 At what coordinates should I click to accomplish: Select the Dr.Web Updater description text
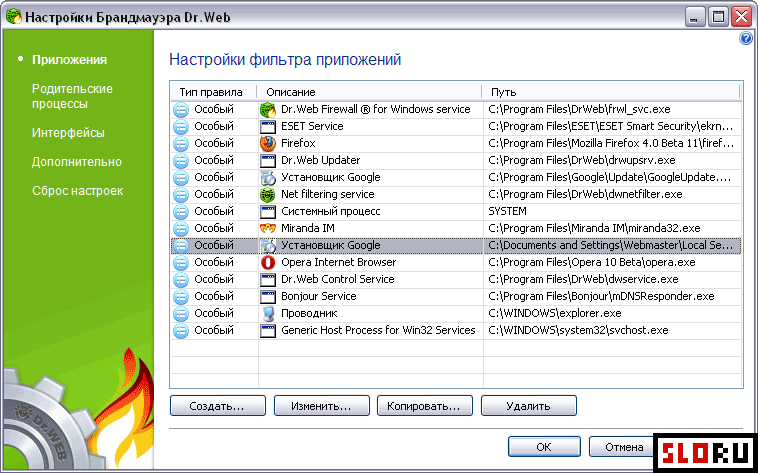point(321,161)
